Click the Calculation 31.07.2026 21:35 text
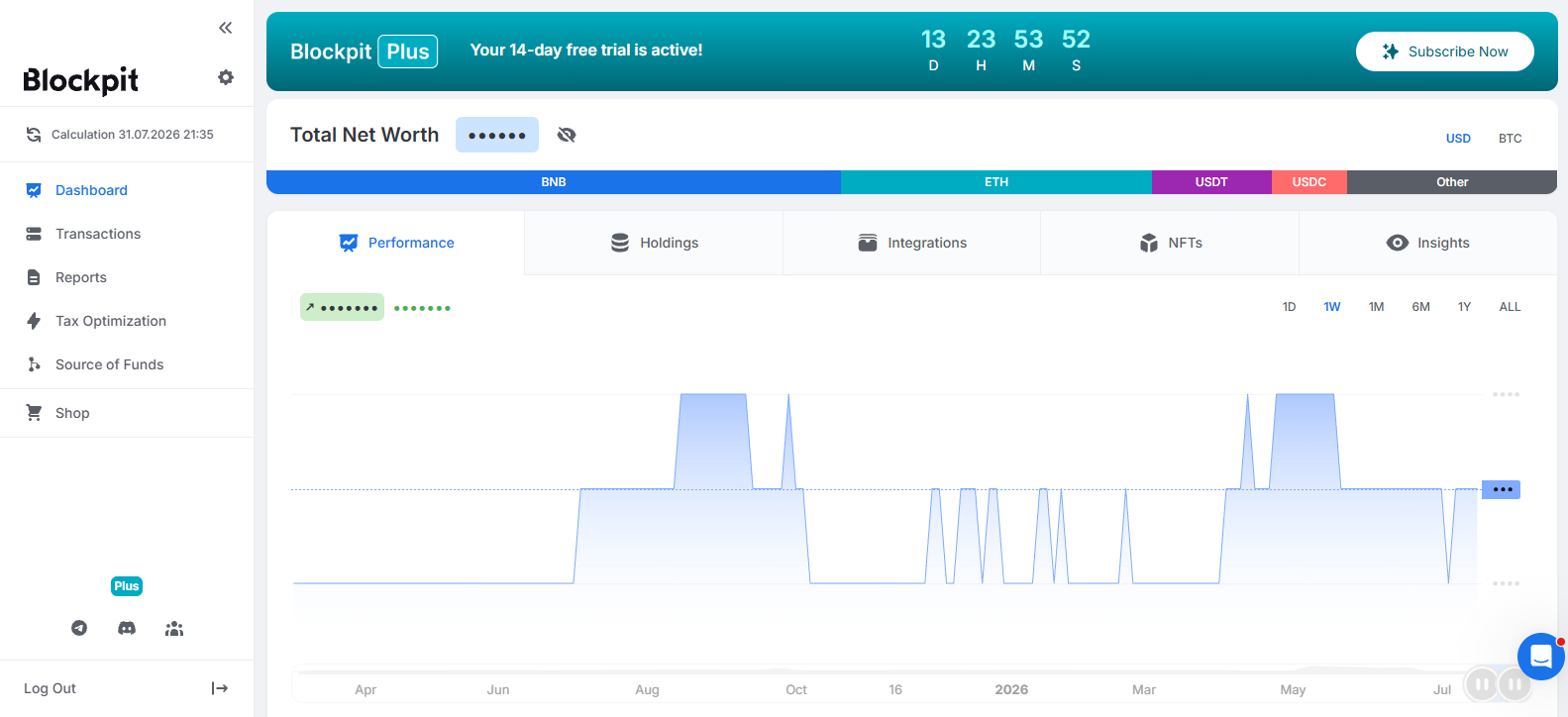Viewport: 1568px width, 717px height. pyautogui.click(x=133, y=135)
